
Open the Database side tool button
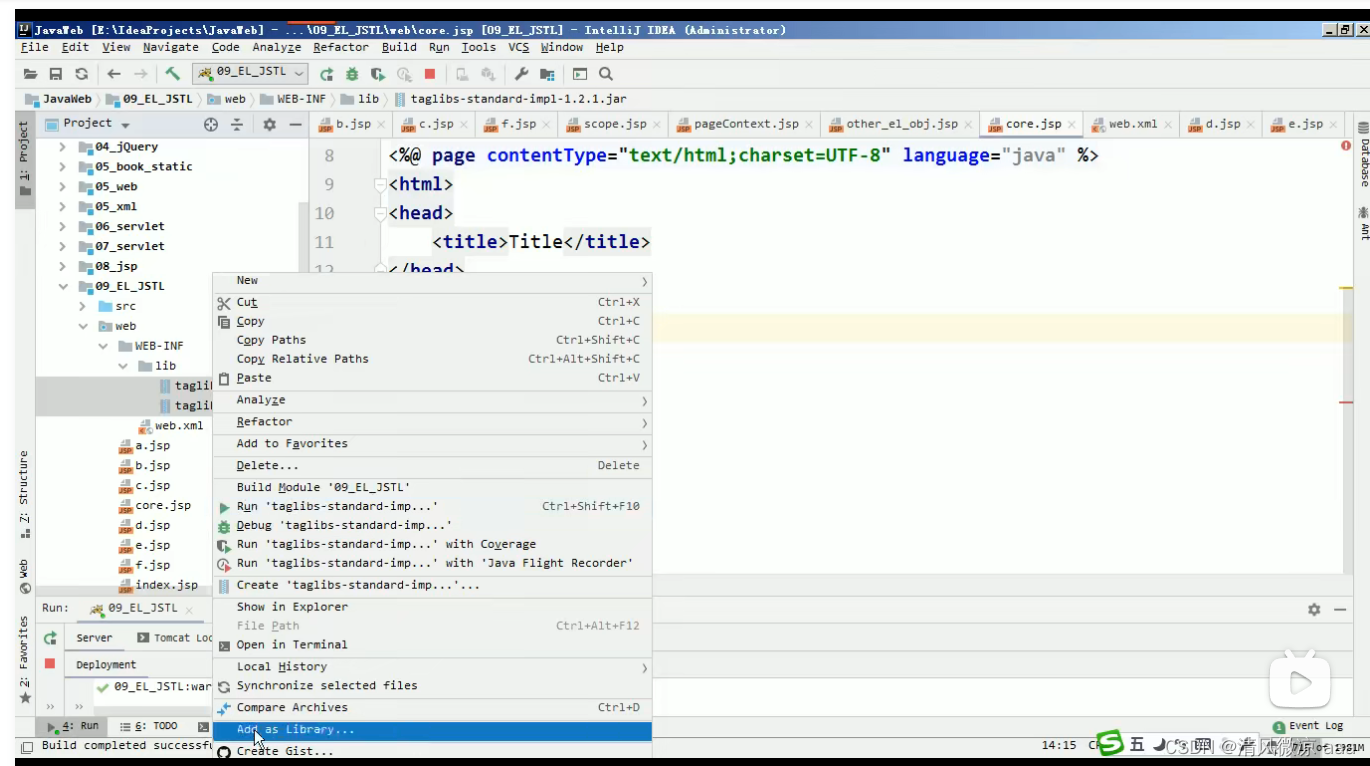pos(1361,155)
